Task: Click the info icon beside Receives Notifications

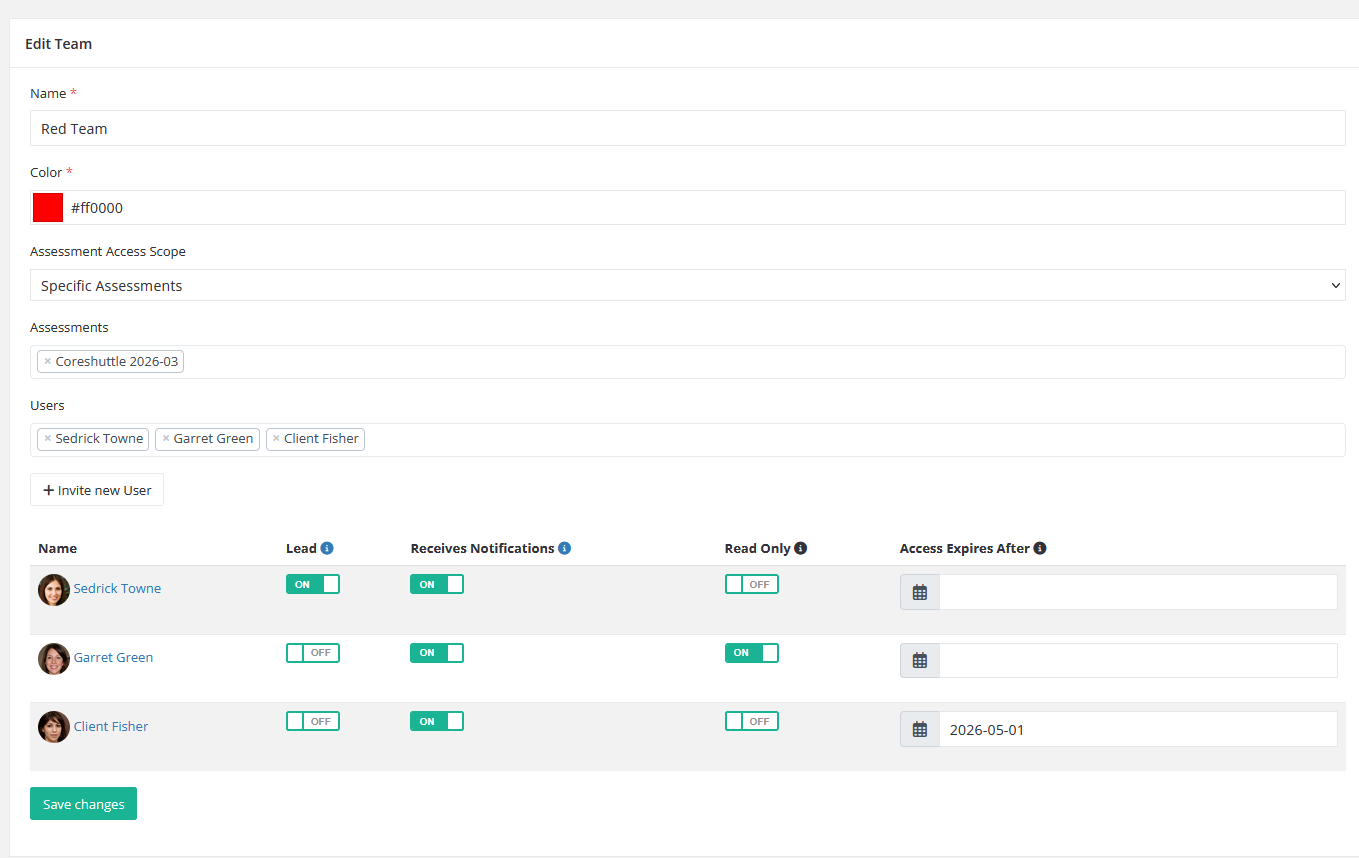Action: pyautogui.click(x=565, y=547)
